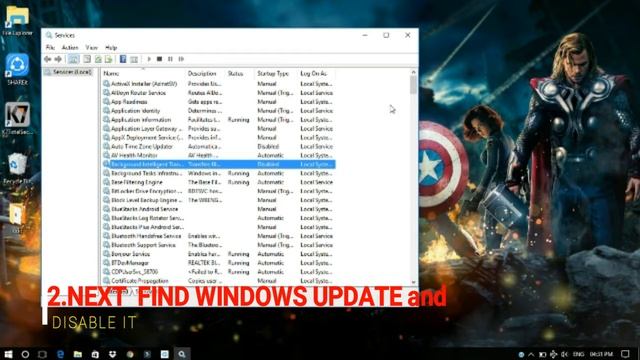
Task: Click the Cortana circle taskbar icon
Action: click(25, 354)
